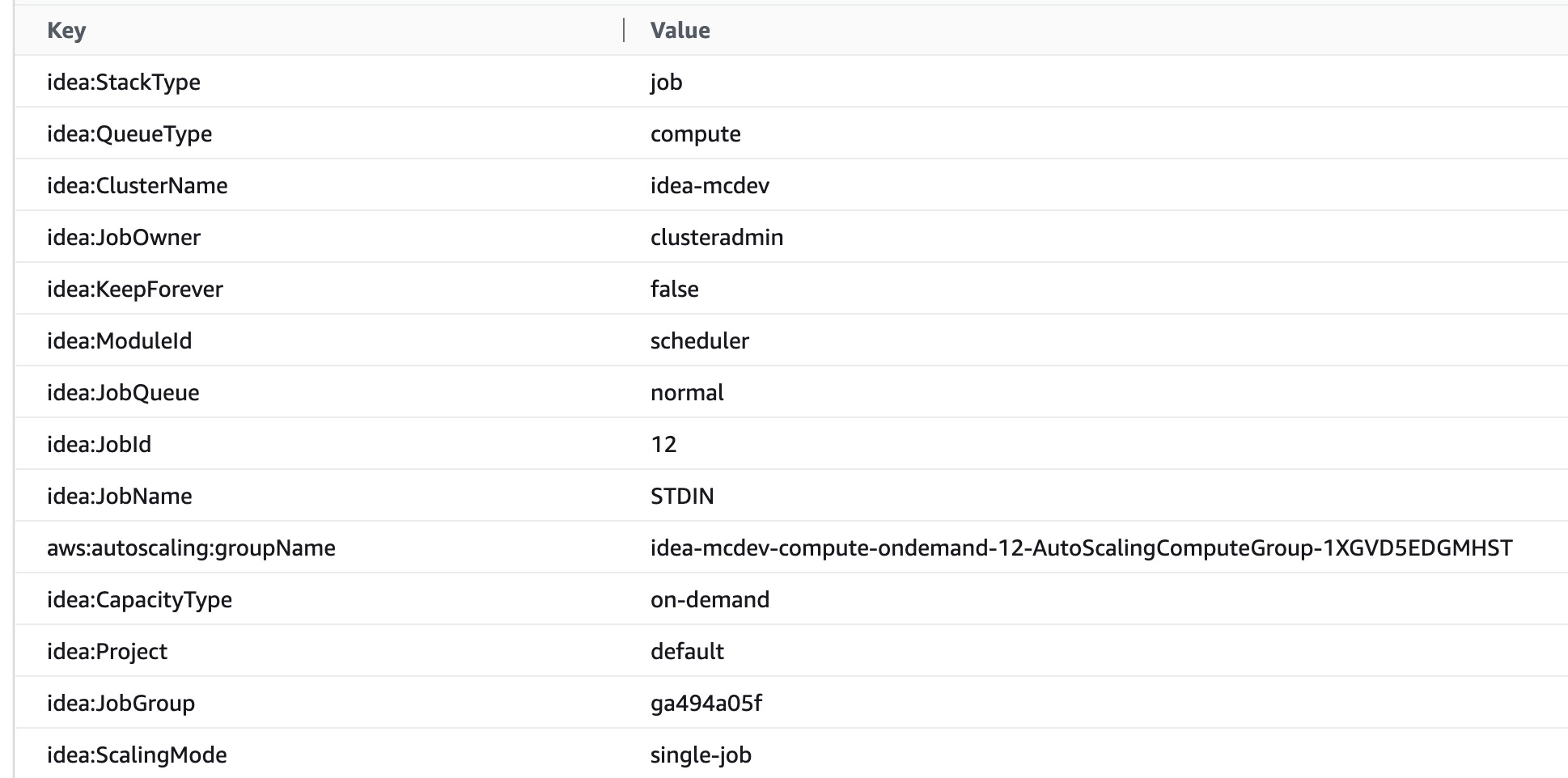The height and width of the screenshot is (778, 1568).
Task: Click the idea:JobQueue key
Action: click(x=123, y=393)
